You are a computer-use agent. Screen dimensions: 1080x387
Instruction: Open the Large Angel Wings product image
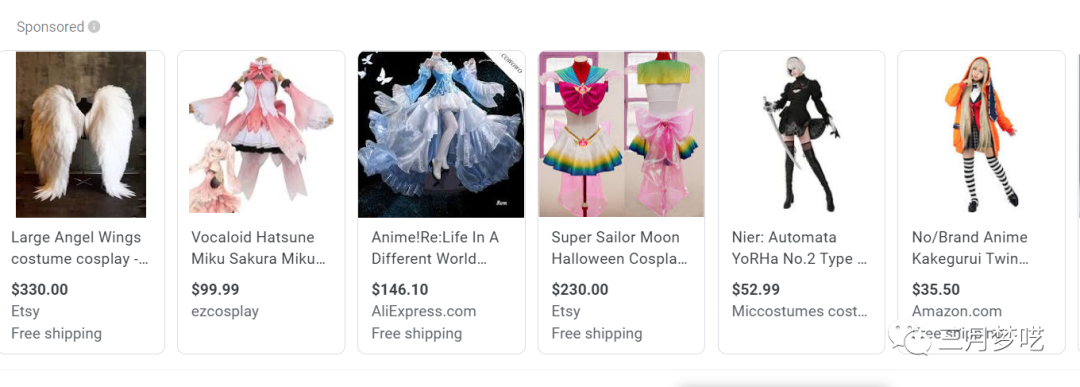click(81, 134)
